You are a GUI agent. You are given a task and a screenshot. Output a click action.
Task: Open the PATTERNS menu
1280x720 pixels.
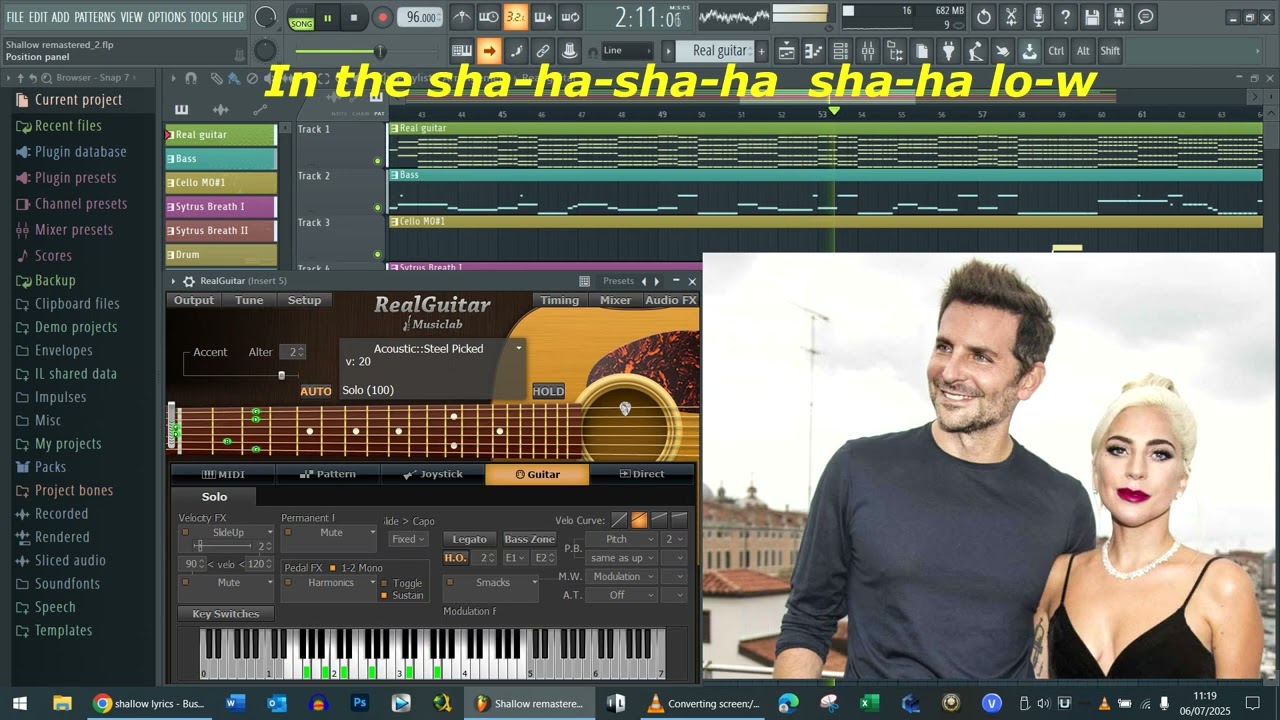[x=95, y=17]
